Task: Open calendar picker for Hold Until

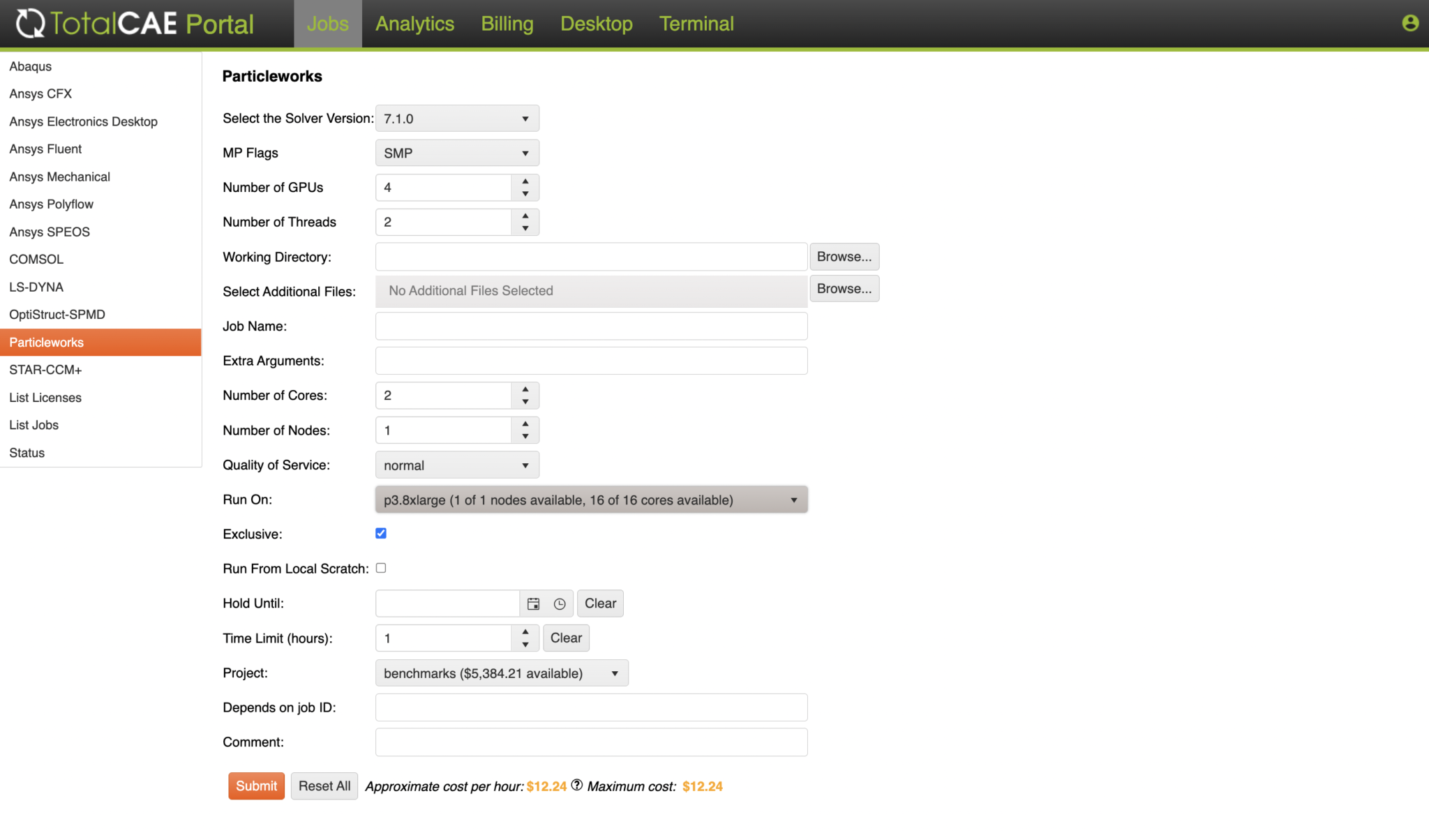Action: tap(533, 603)
